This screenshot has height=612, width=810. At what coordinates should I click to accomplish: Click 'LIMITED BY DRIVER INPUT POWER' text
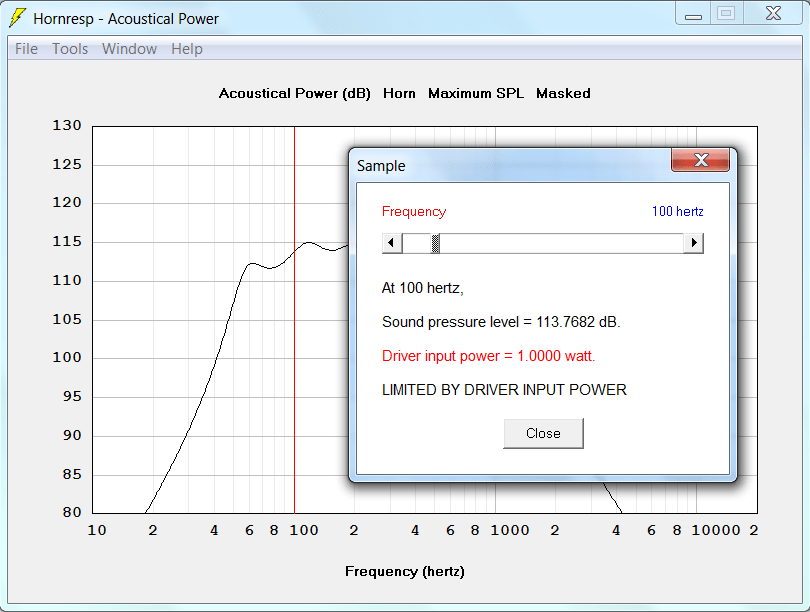coord(504,390)
